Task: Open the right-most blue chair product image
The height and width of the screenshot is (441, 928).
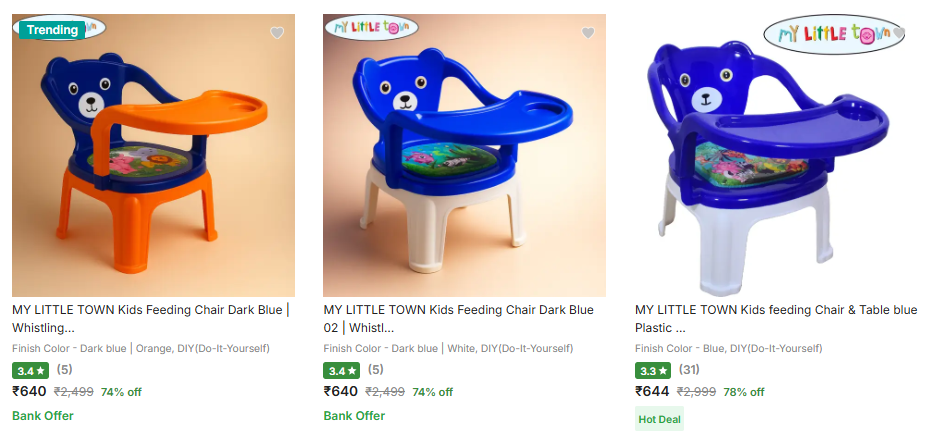Action: (x=775, y=170)
